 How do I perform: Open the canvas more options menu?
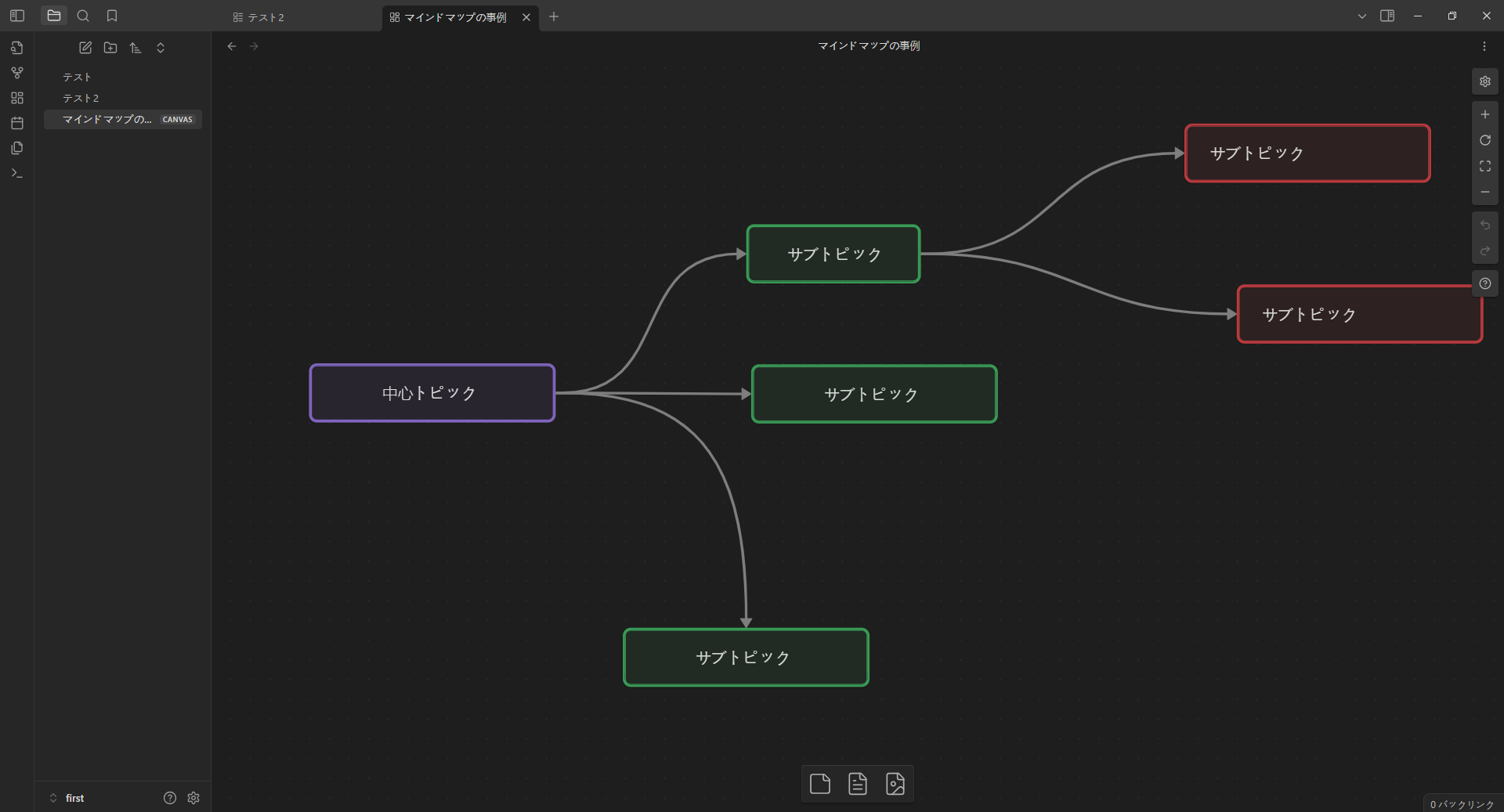pyautogui.click(x=1484, y=46)
